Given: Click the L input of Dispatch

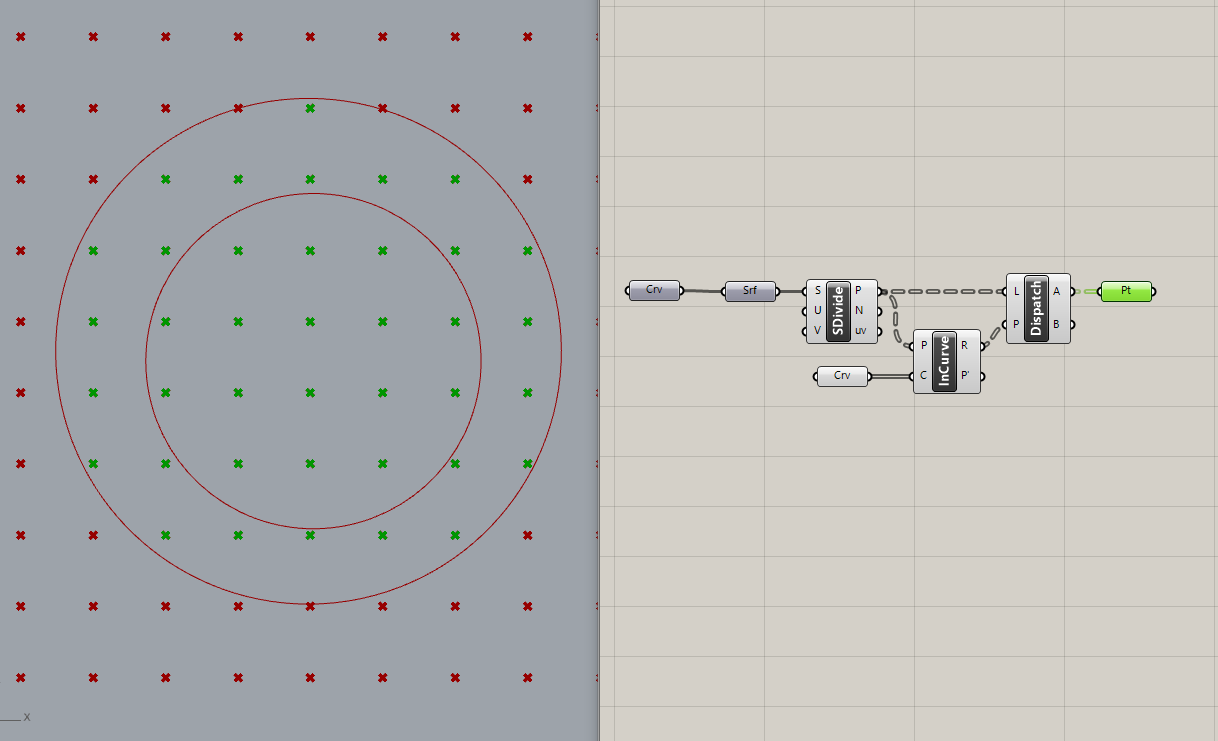Looking at the screenshot, I should coord(1017,292).
